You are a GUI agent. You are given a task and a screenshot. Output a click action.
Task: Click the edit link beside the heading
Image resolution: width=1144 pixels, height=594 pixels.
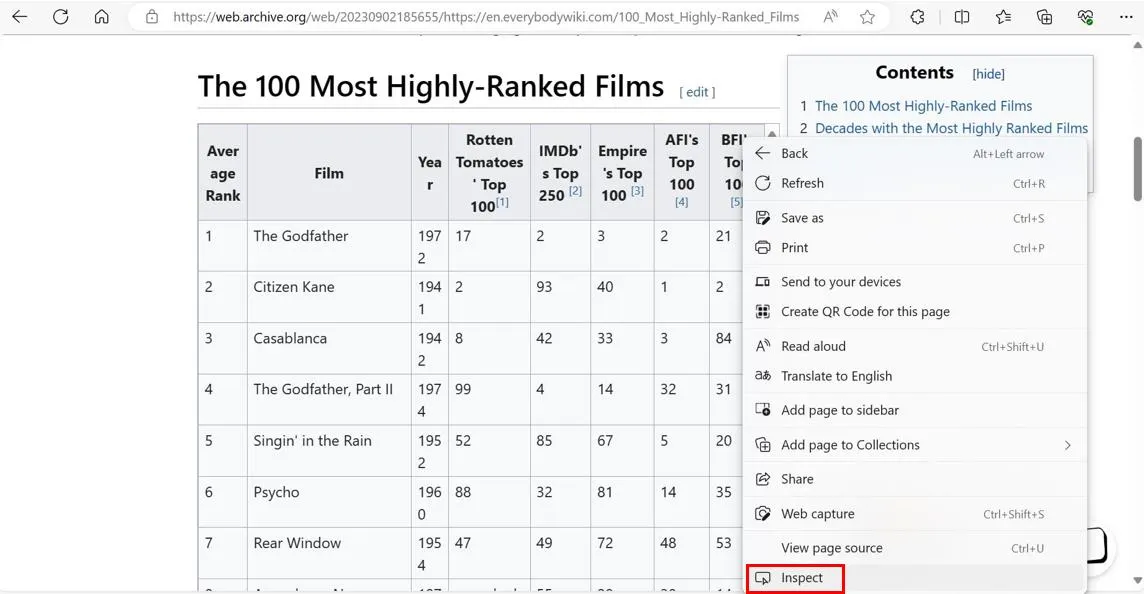pos(697,92)
